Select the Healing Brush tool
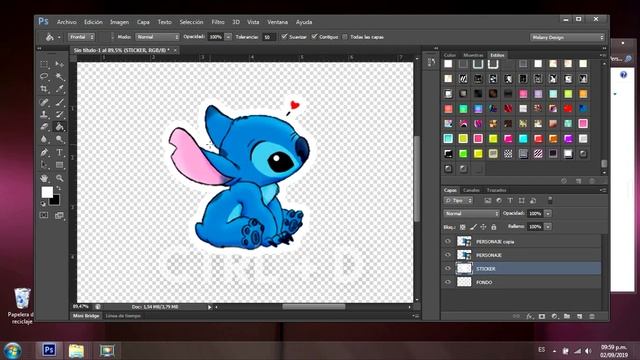640x360 pixels. coord(44,102)
